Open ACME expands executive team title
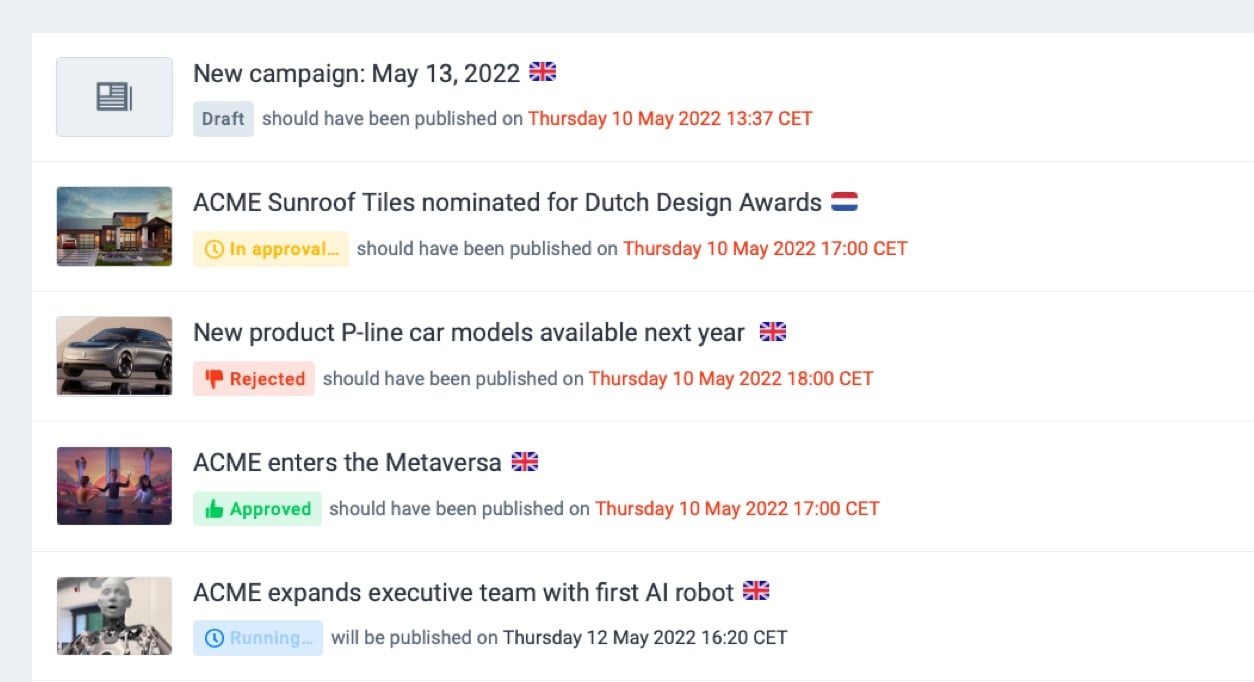 [463, 592]
